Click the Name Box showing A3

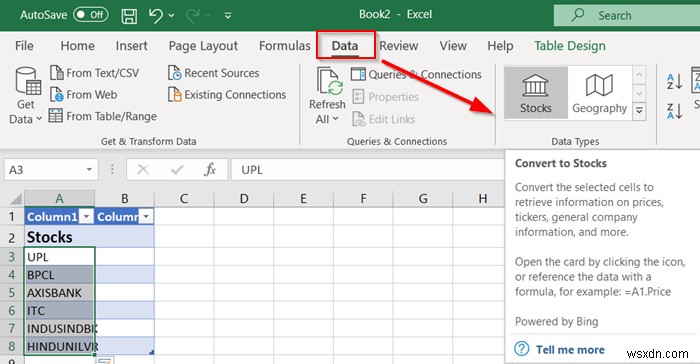tap(44, 170)
